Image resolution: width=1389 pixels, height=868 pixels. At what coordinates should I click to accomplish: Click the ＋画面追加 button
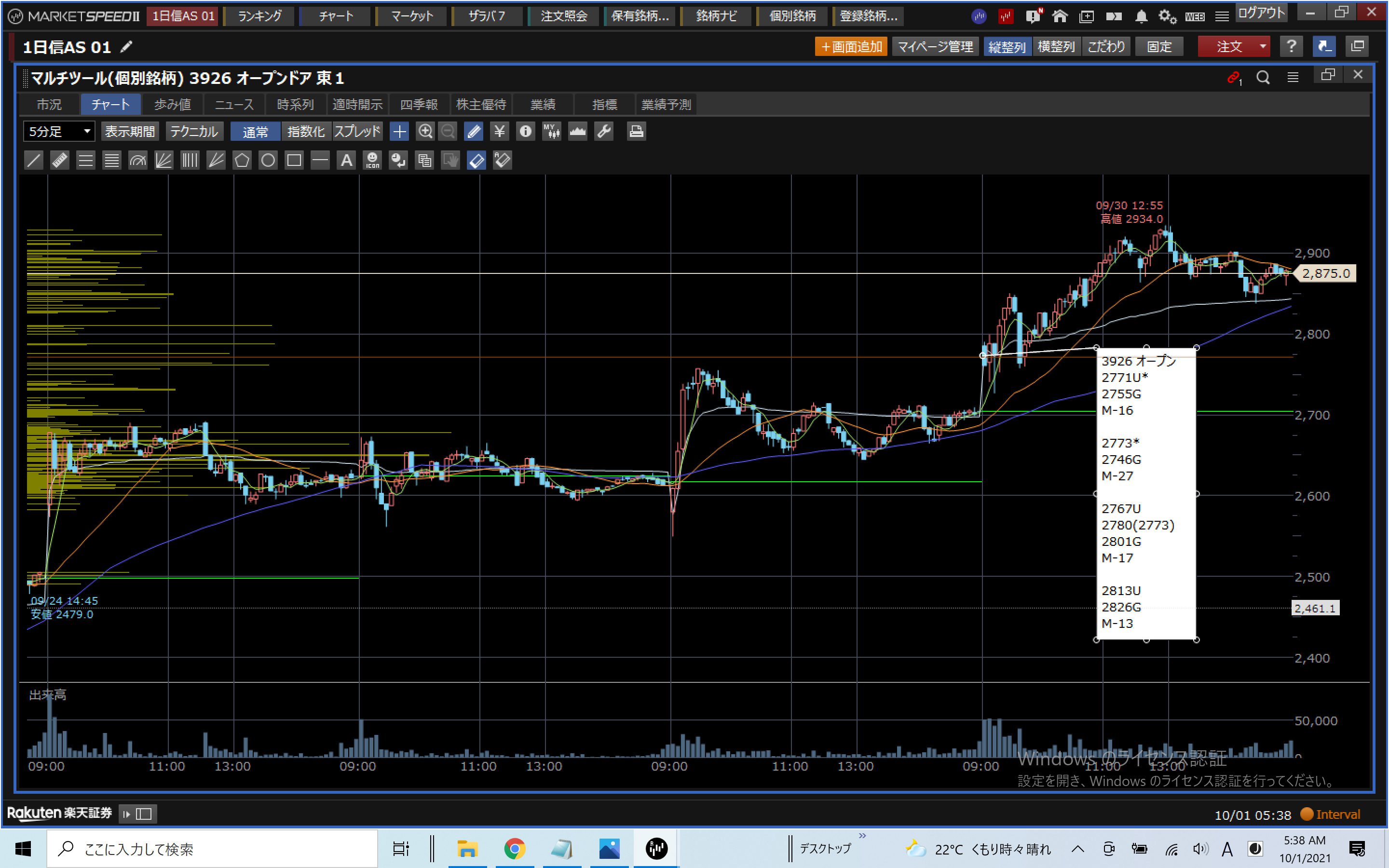(x=851, y=46)
